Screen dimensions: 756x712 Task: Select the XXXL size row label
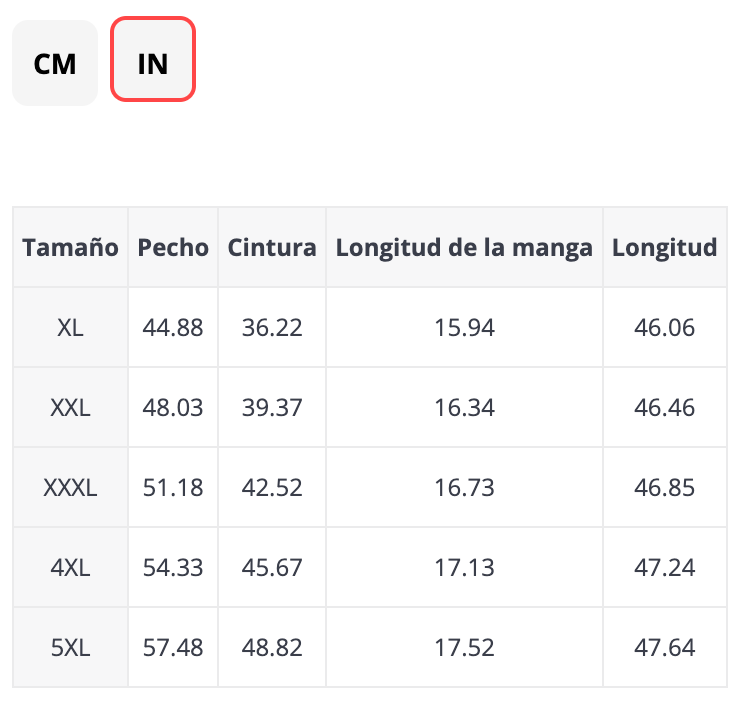(x=70, y=487)
